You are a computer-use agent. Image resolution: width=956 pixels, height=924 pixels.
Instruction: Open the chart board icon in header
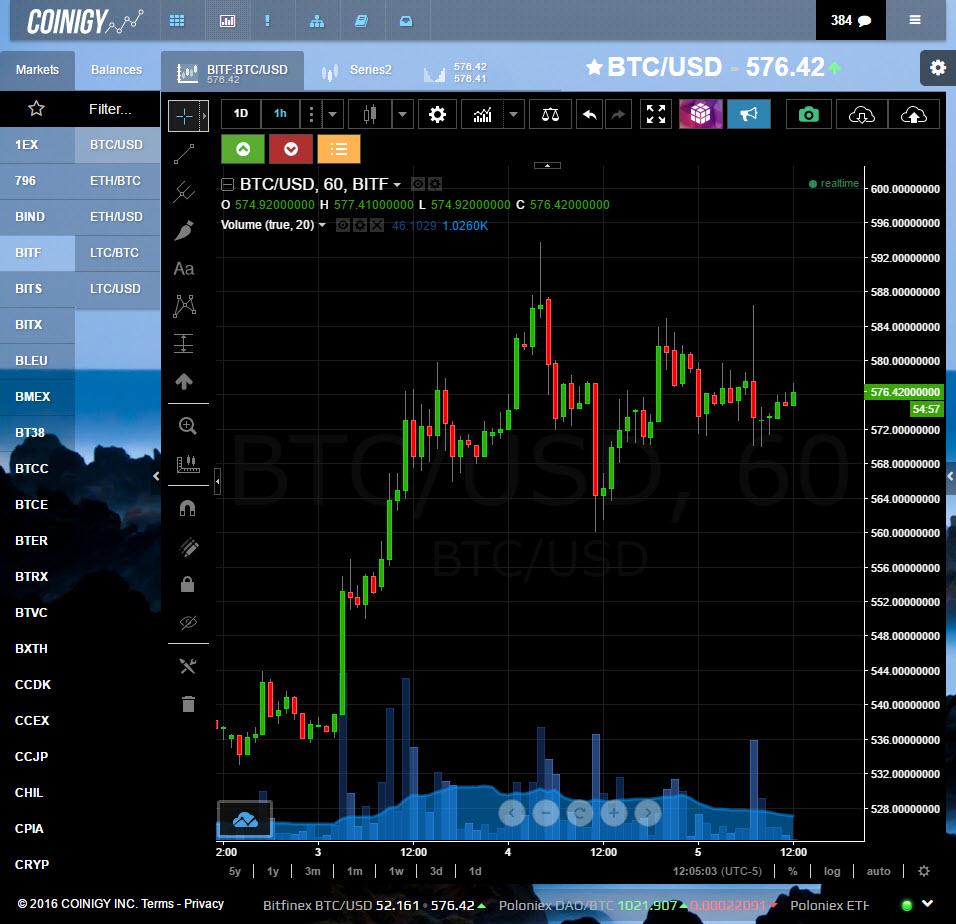pos(227,21)
